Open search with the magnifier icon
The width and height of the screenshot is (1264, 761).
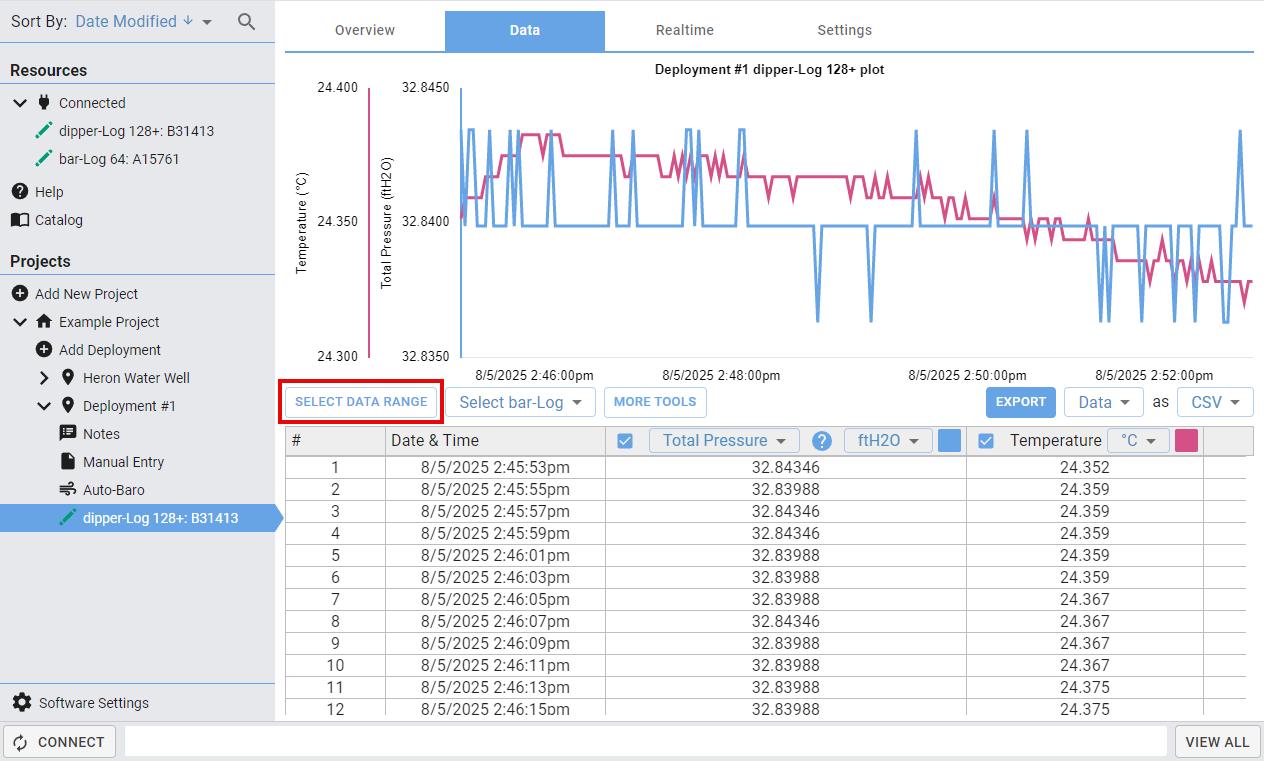click(x=246, y=21)
